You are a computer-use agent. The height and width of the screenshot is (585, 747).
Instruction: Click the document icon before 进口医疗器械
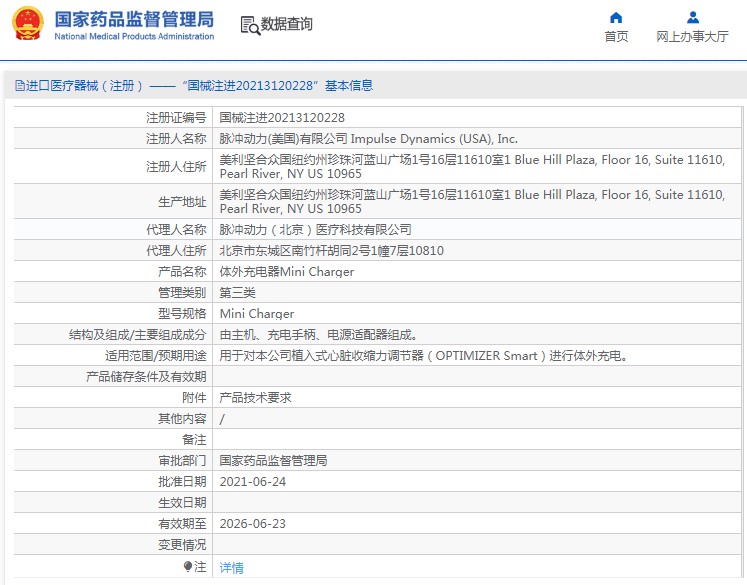tap(20, 86)
